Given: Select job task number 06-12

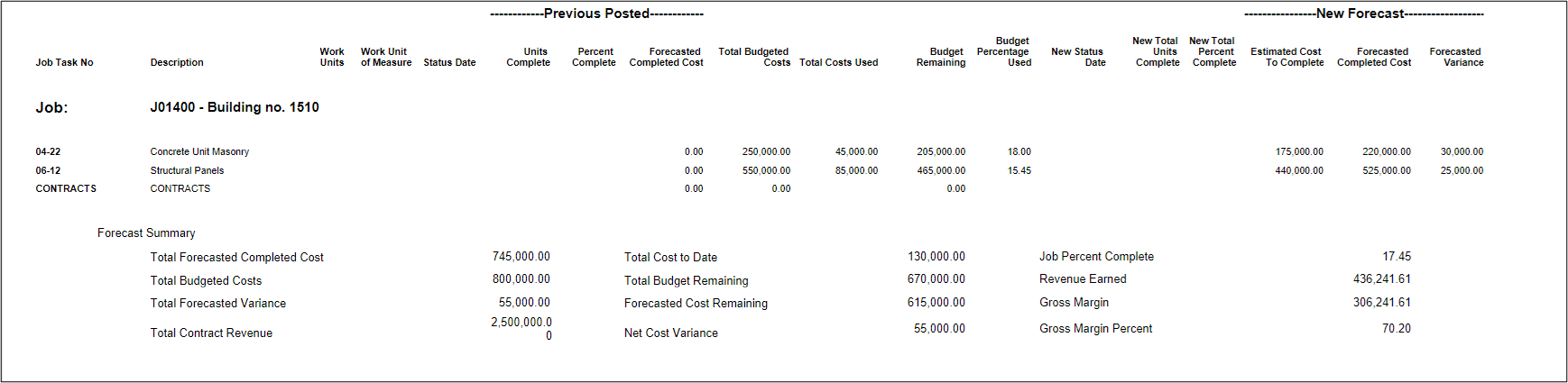Looking at the screenshot, I should pyautogui.click(x=48, y=170).
